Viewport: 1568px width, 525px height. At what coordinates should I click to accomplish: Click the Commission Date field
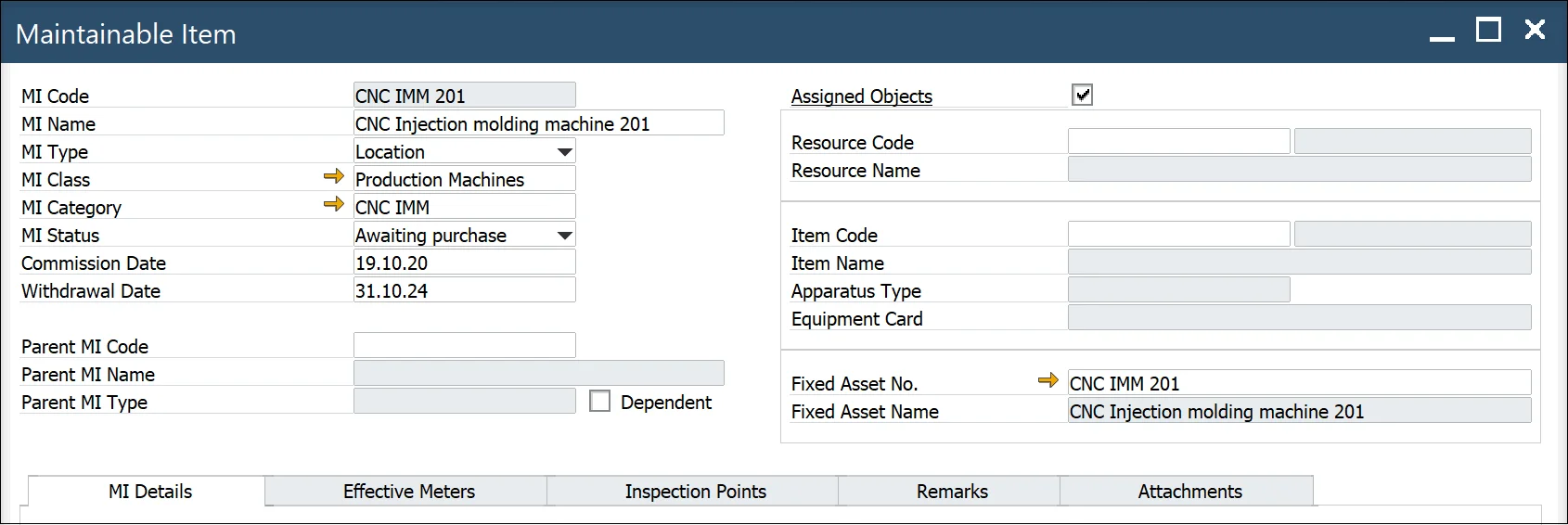pyautogui.click(x=464, y=262)
